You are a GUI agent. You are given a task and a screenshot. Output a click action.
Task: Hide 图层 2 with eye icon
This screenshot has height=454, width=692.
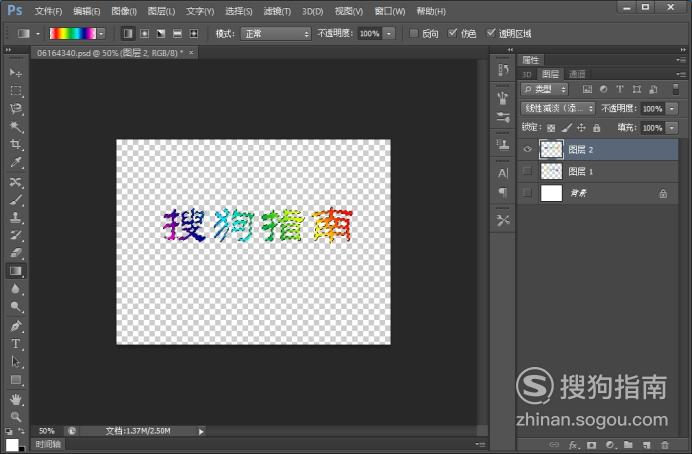point(527,149)
